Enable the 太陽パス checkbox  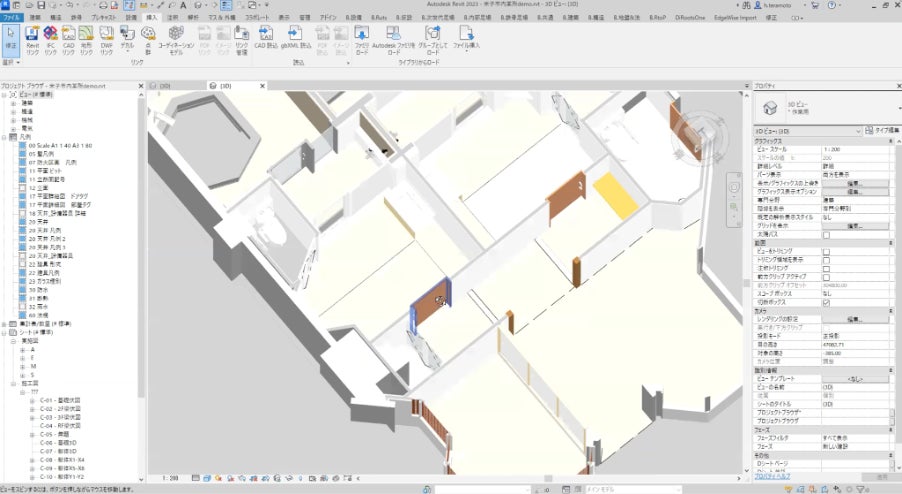coord(825,235)
